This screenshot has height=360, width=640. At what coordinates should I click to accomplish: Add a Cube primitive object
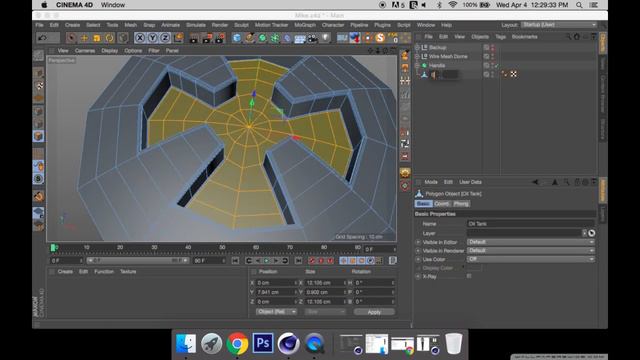tap(237, 38)
